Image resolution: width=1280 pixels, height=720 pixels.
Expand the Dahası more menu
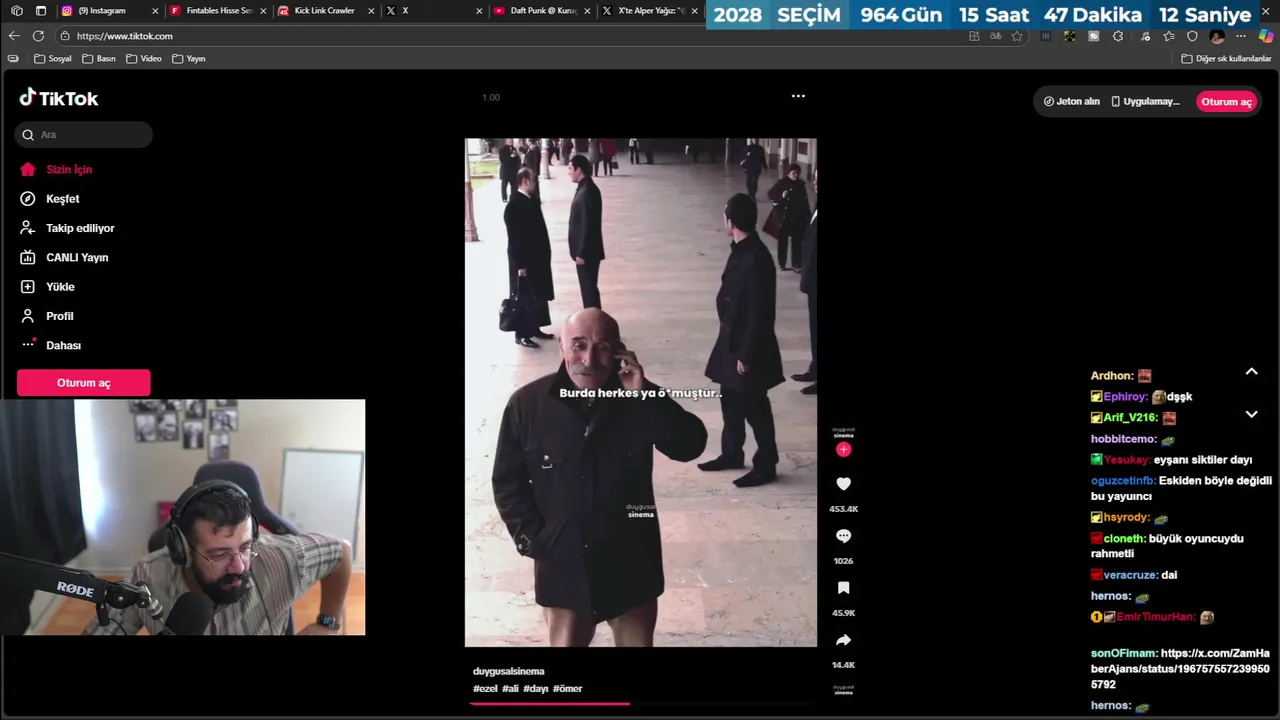click(x=50, y=345)
